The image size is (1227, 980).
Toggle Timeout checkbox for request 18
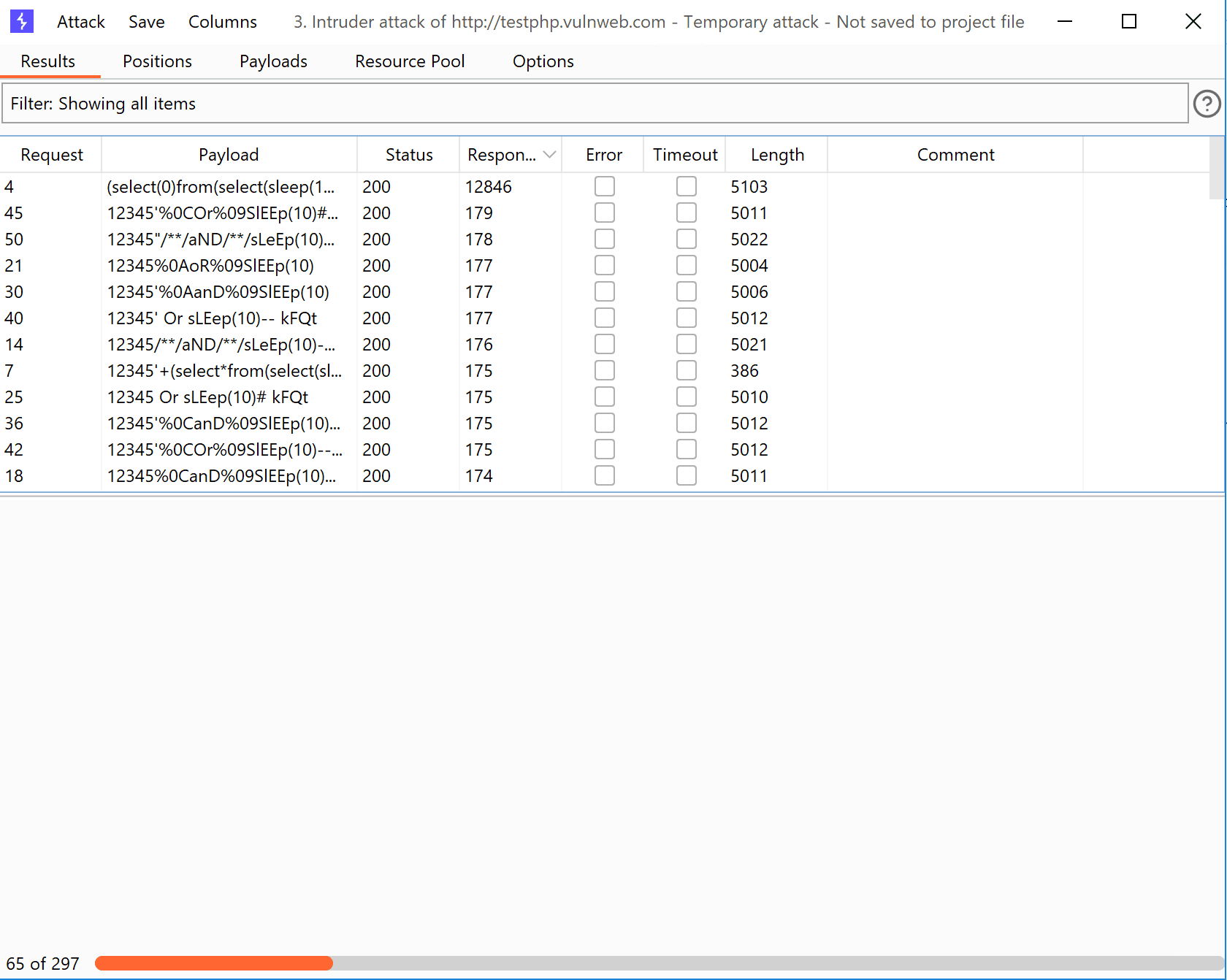point(687,476)
